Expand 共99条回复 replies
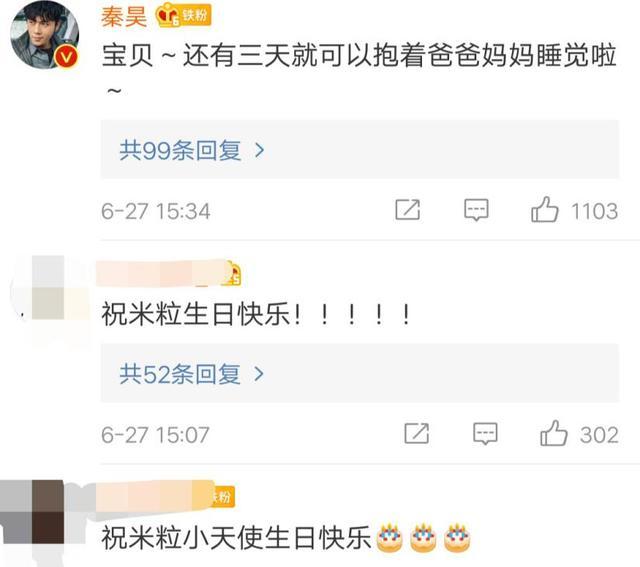 point(360,149)
